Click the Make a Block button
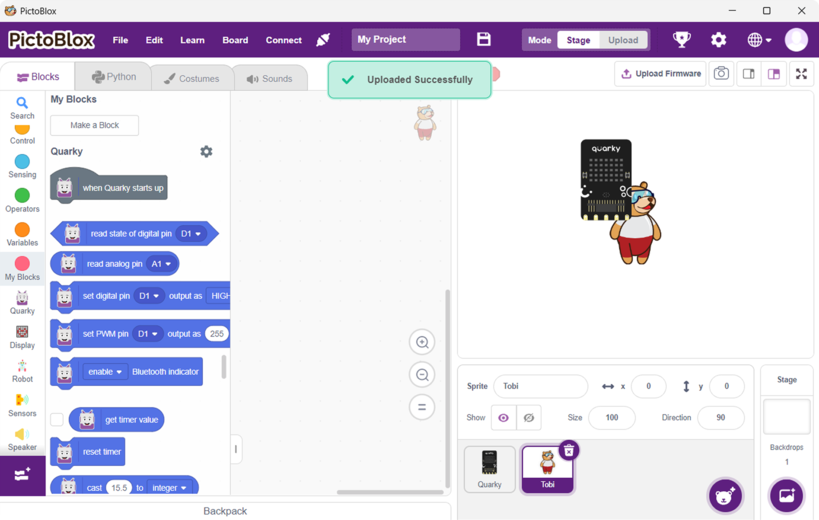819x520 pixels. click(x=95, y=125)
